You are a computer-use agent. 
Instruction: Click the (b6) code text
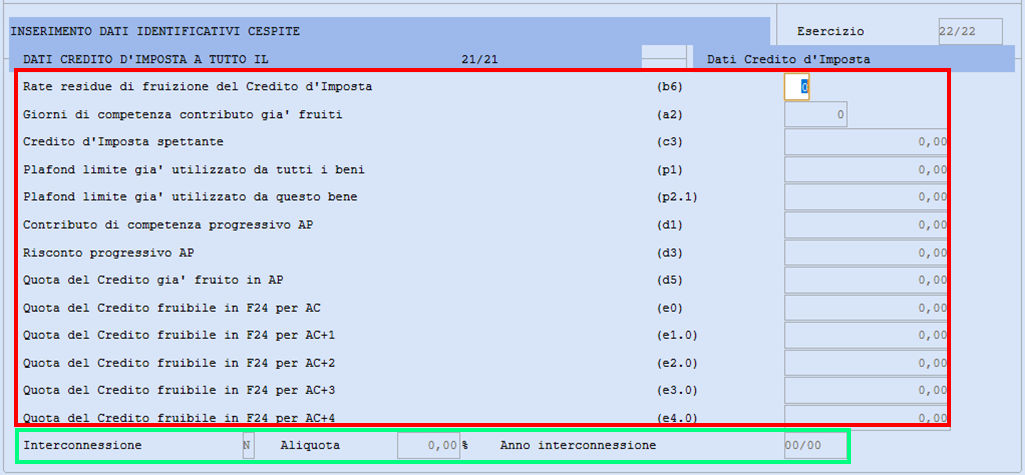[669, 87]
